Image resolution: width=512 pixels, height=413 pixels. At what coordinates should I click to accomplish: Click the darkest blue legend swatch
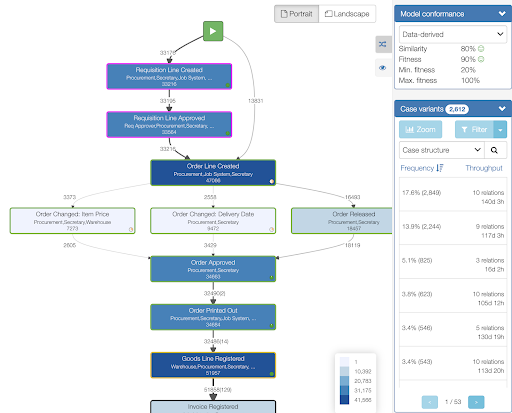[344, 400]
